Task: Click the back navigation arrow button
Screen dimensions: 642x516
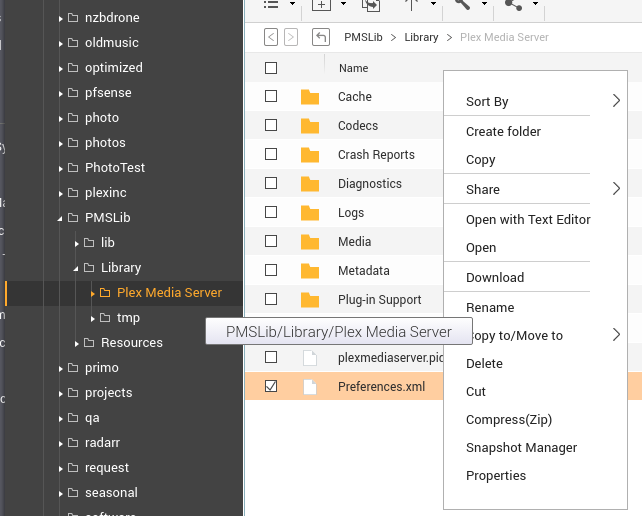Action: point(271,37)
